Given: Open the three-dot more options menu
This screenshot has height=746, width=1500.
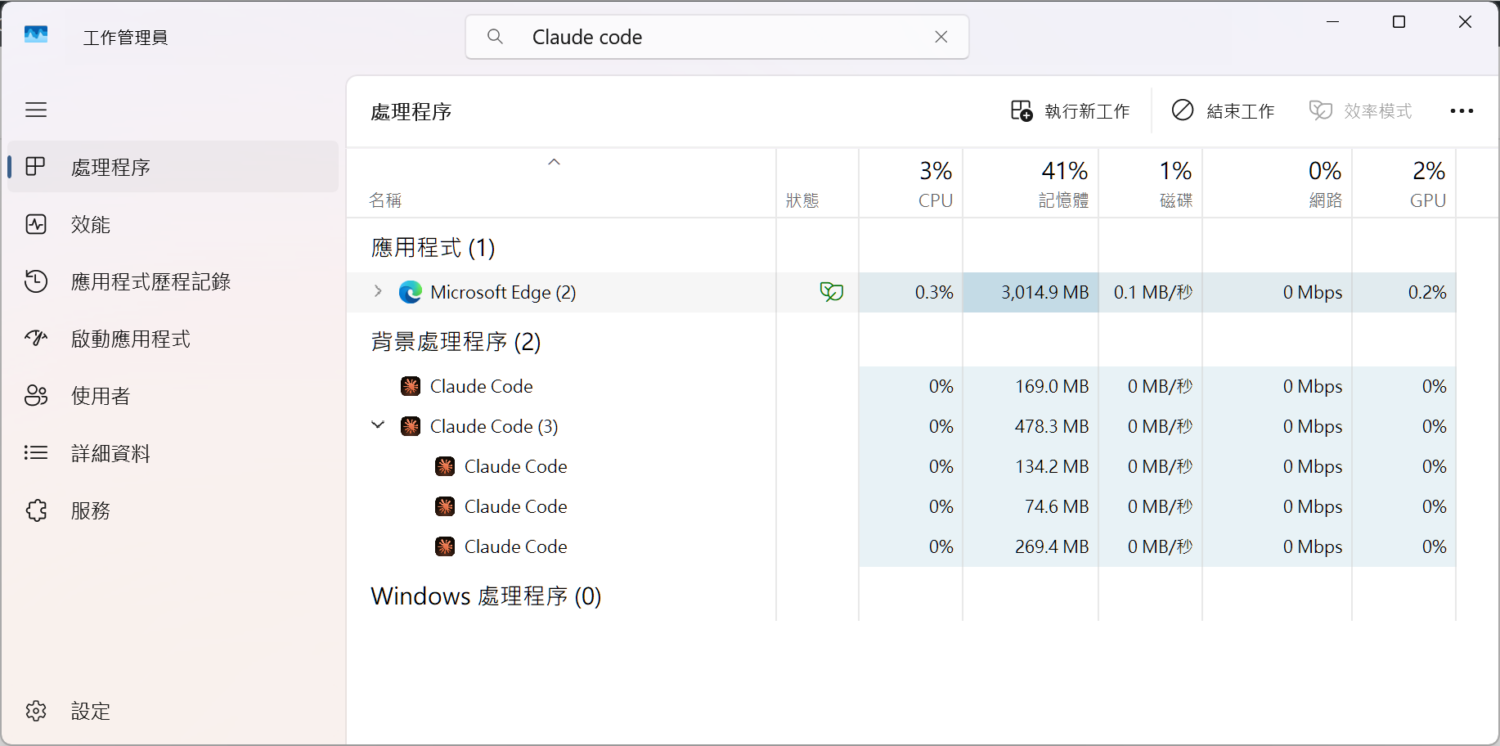Looking at the screenshot, I should (x=1462, y=111).
